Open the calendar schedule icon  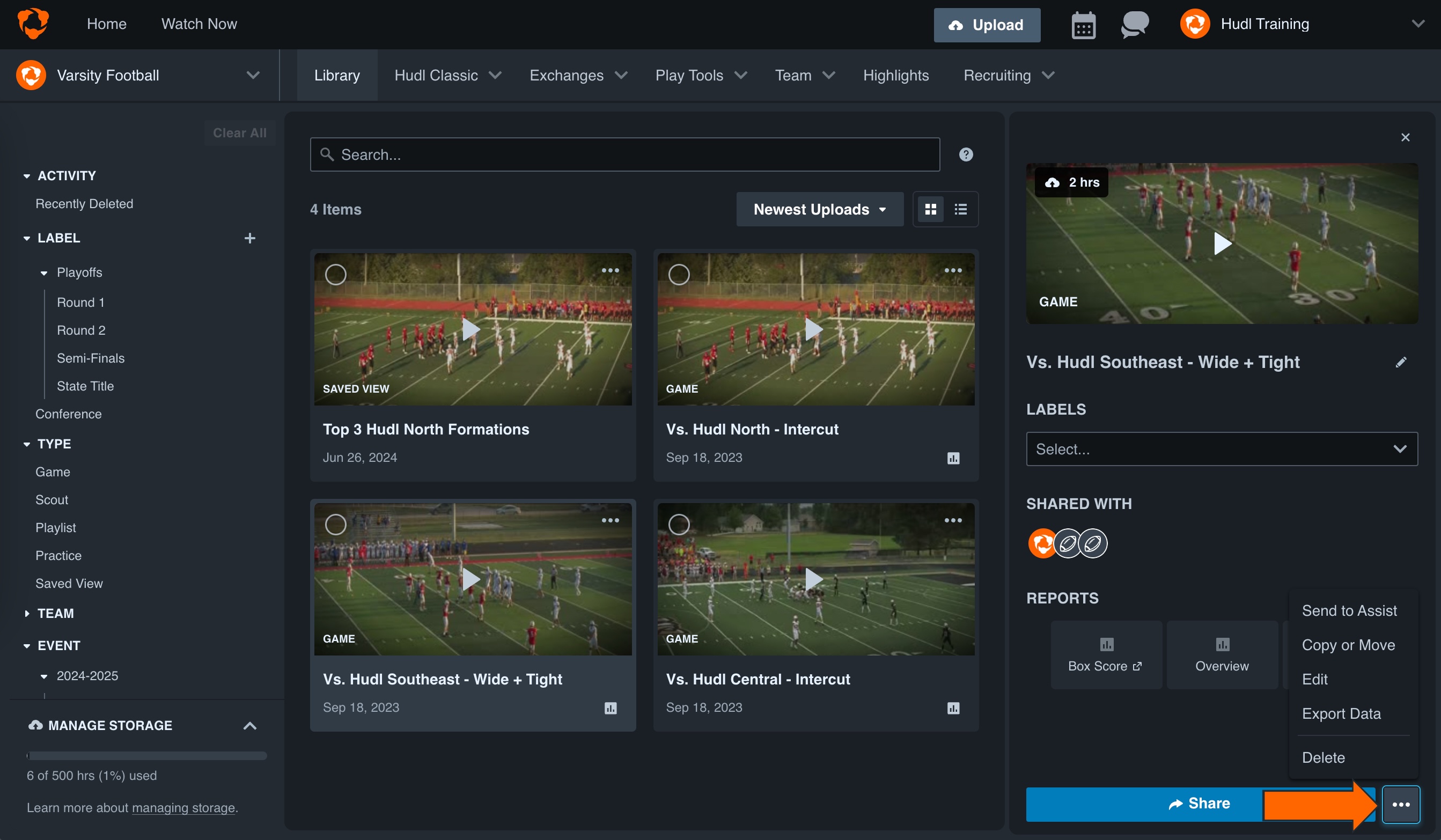[1083, 25]
